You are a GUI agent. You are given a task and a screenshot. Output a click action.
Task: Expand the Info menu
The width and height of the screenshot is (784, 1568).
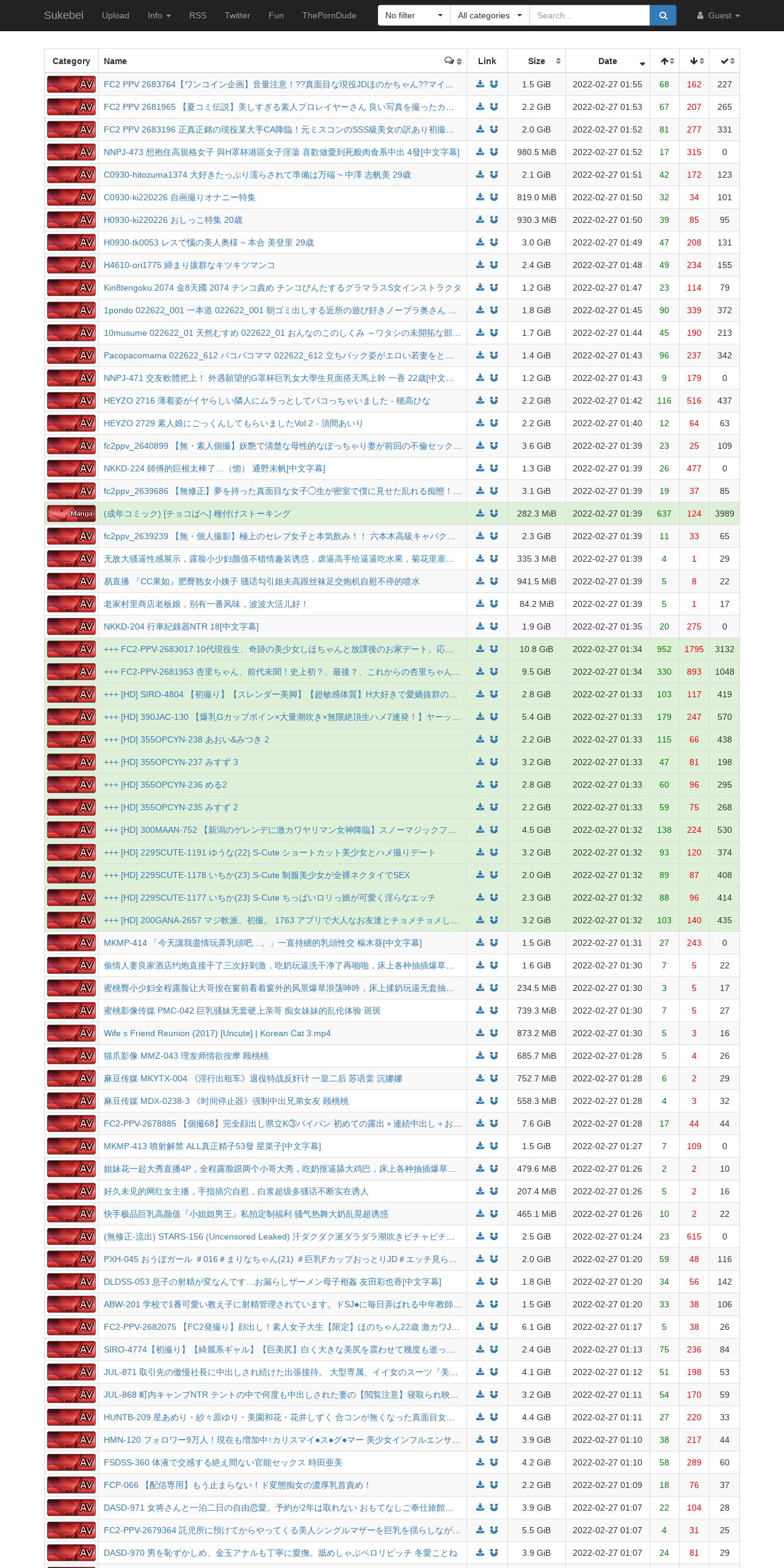pos(159,15)
